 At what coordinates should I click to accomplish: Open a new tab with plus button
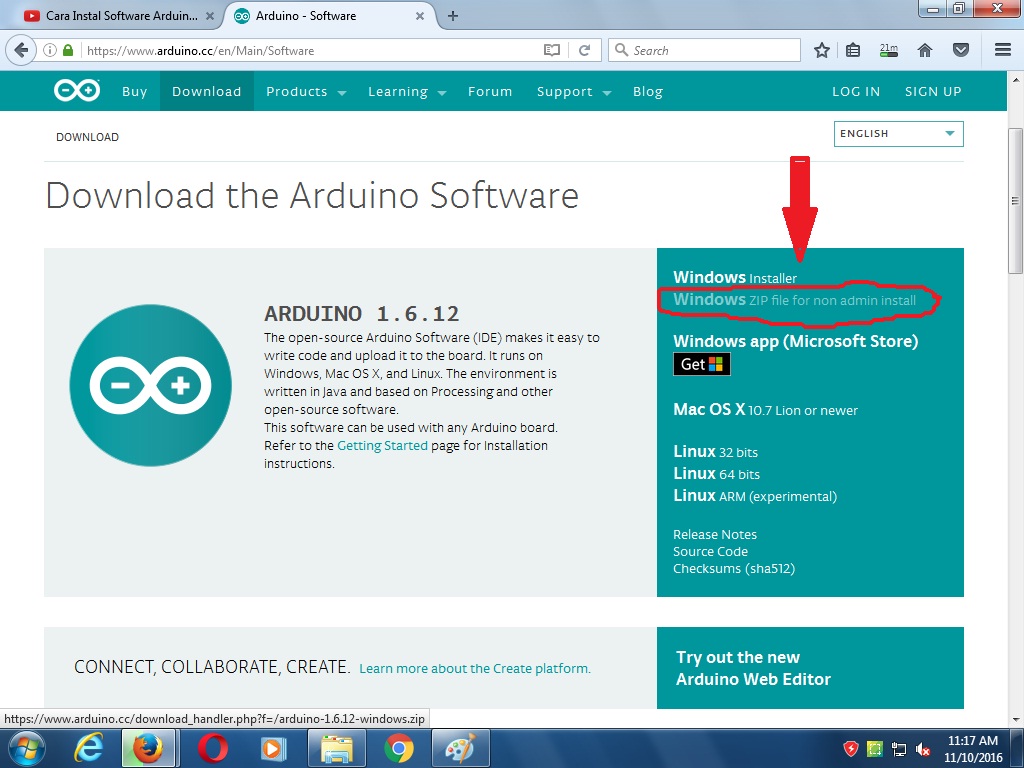[x=453, y=16]
